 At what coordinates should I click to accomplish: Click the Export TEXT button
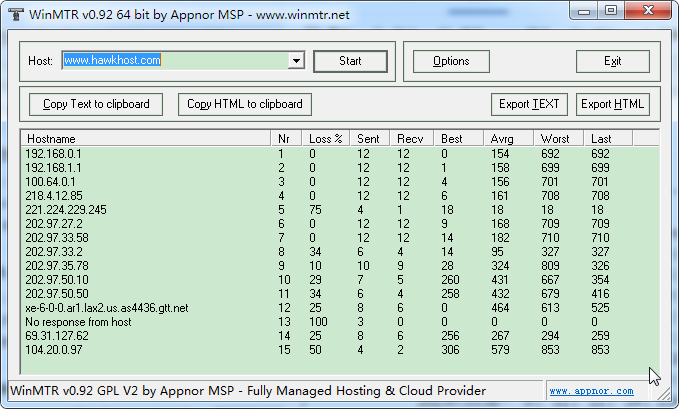tap(529, 104)
